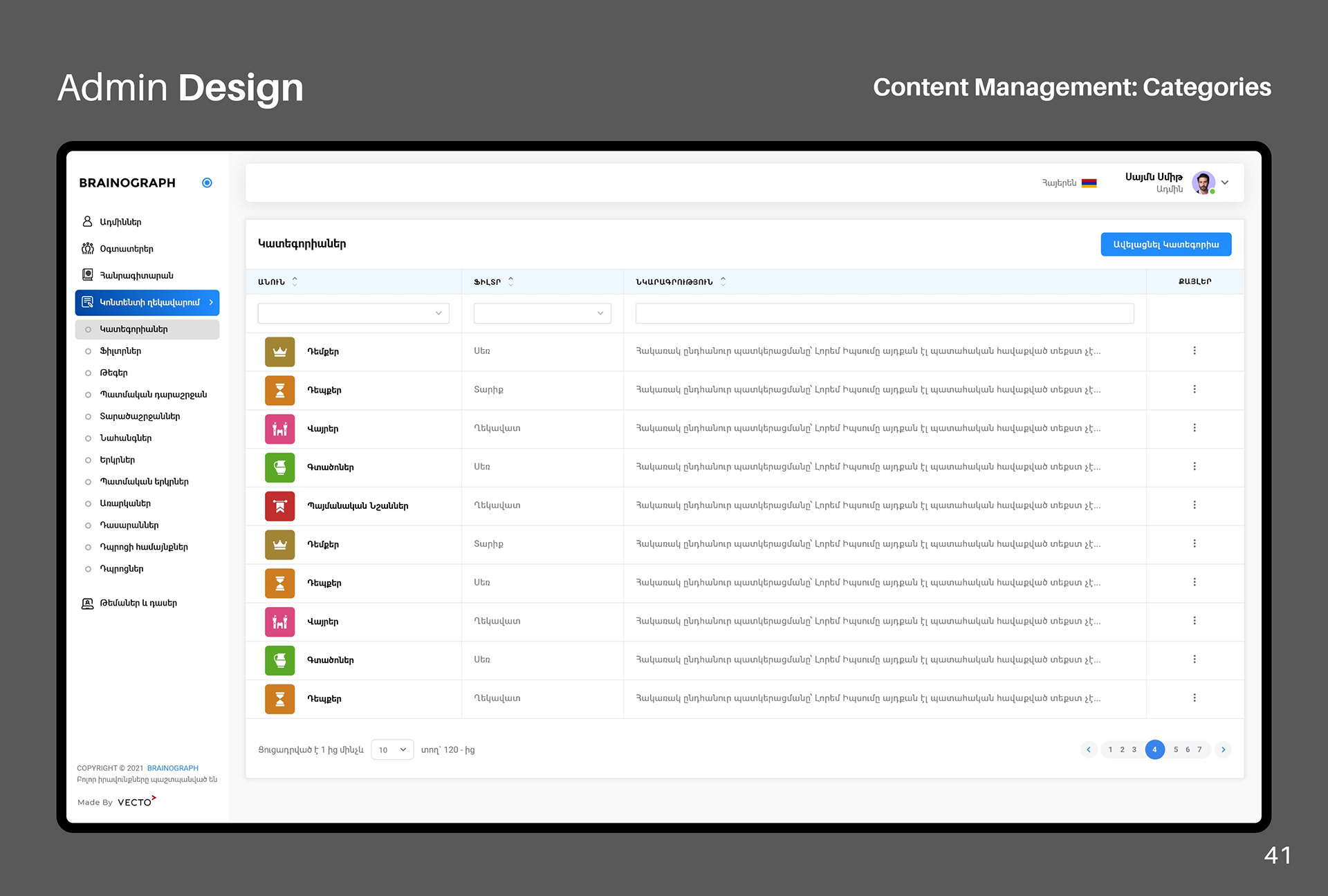
Task: Click Ավելացնել Կատեգորիա button
Action: pos(1165,244)
